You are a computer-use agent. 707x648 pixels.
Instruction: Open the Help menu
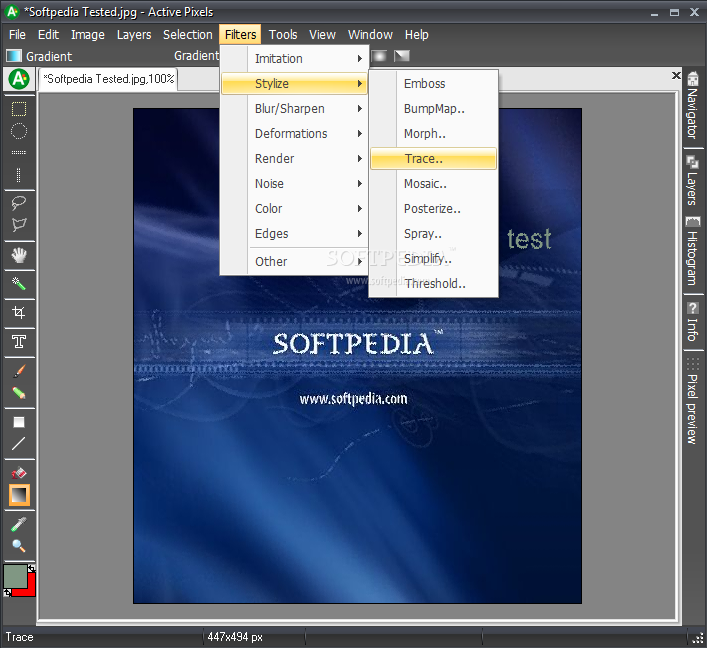417,35
